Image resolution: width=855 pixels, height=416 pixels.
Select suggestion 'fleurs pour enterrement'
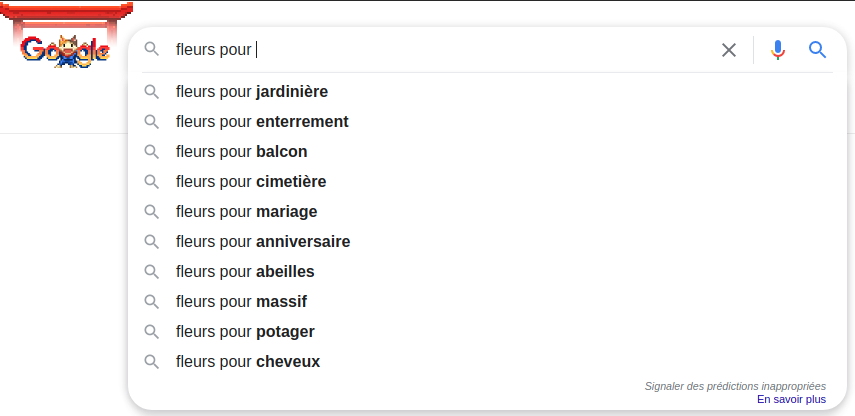(x=487, y=122)
